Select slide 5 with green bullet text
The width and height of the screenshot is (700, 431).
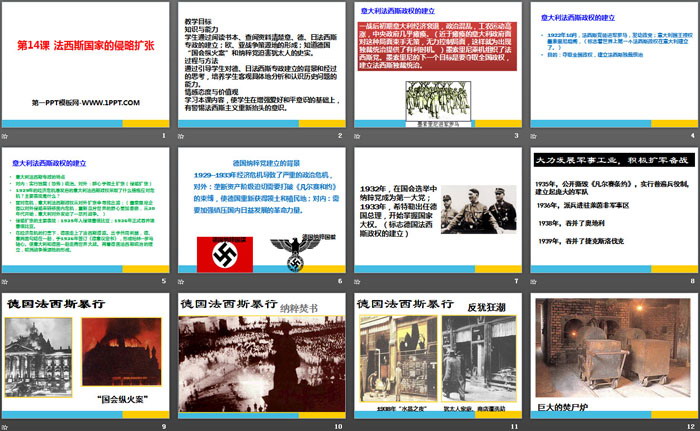click(85, 210)
